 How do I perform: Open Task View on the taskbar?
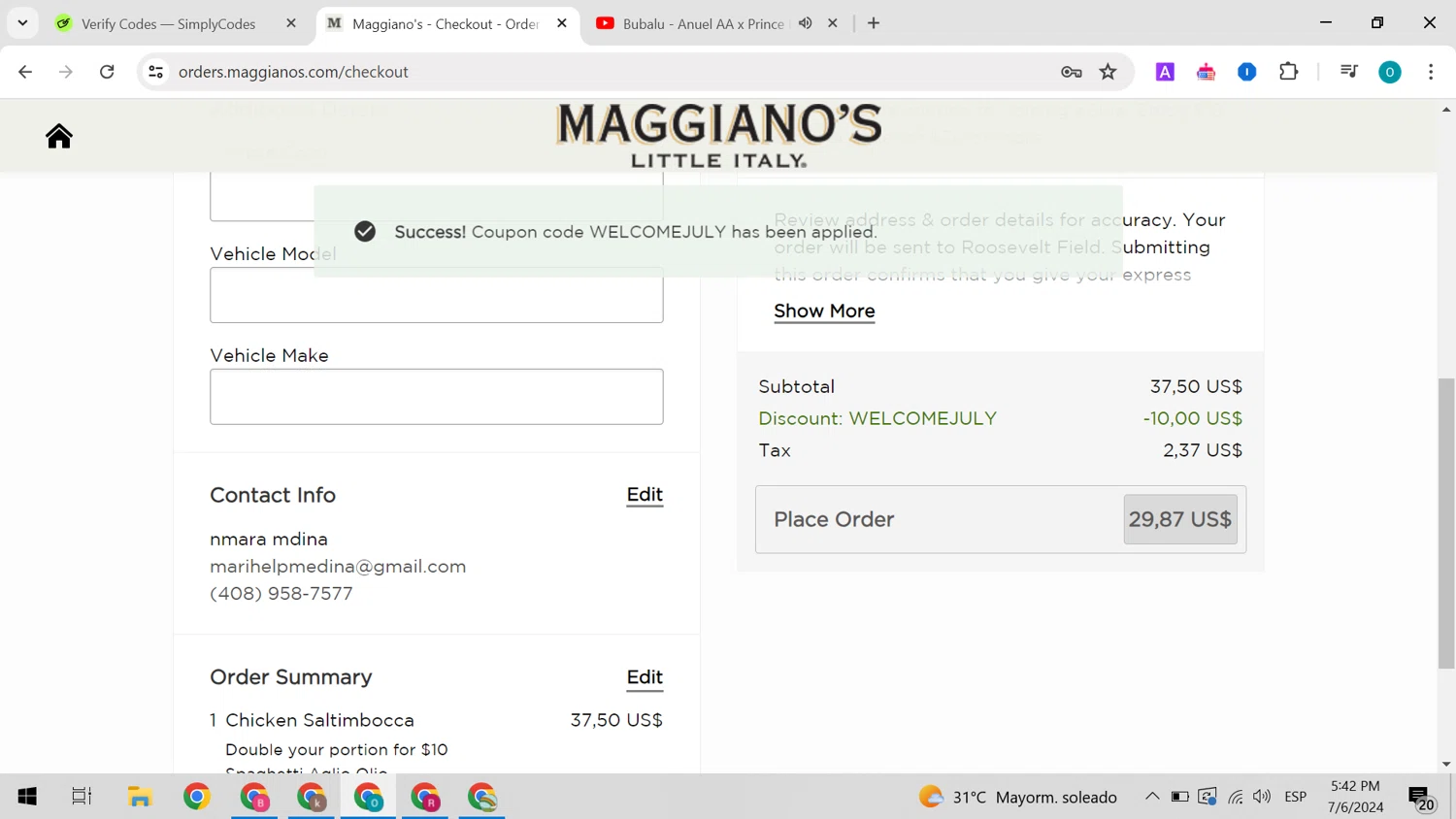pos(82,797)
